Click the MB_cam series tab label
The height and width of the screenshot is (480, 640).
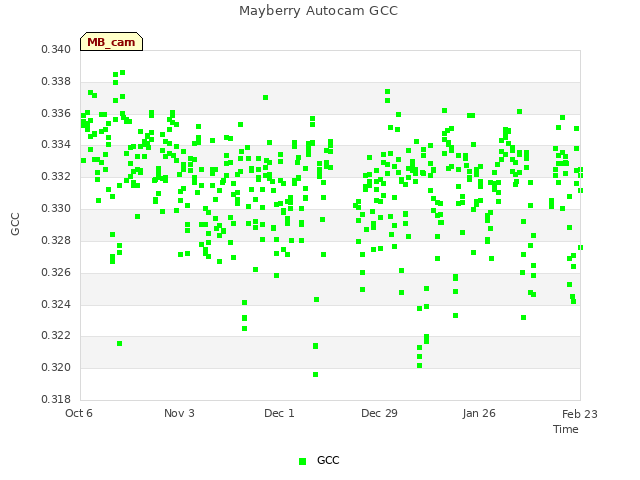point(111,42)
